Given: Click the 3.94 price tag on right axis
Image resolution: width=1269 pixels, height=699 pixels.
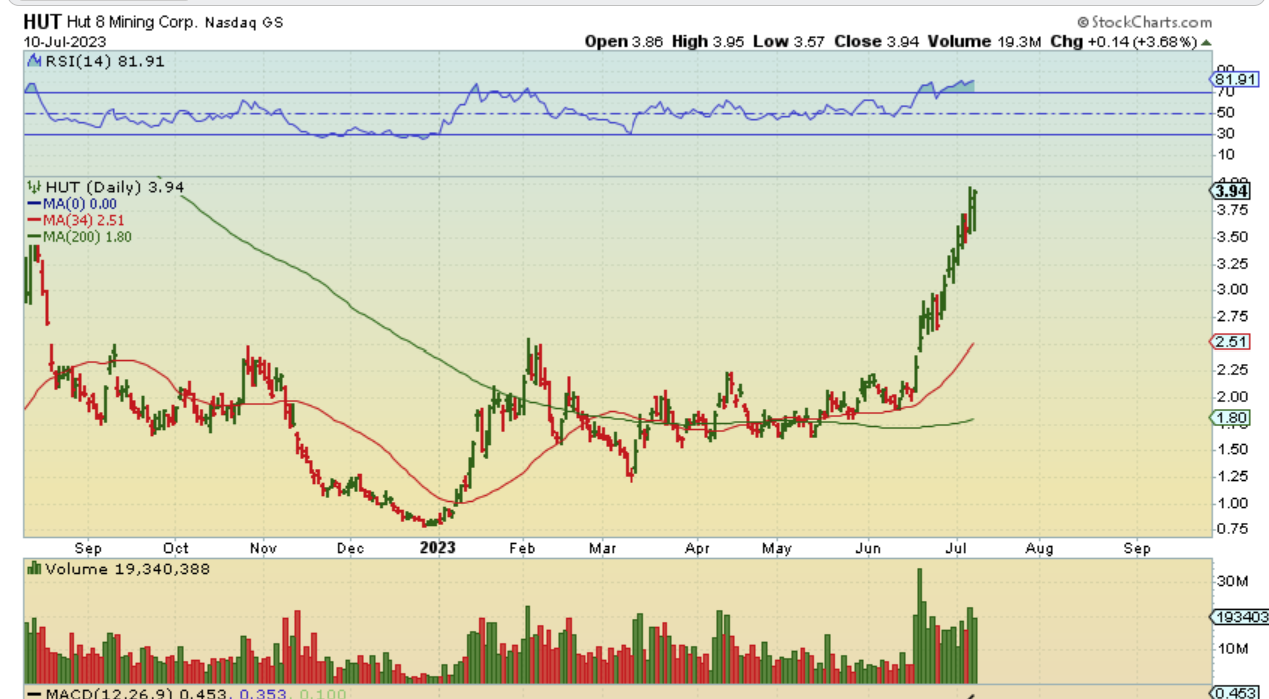Looking at the screenshot, I should coord(1229,190).
